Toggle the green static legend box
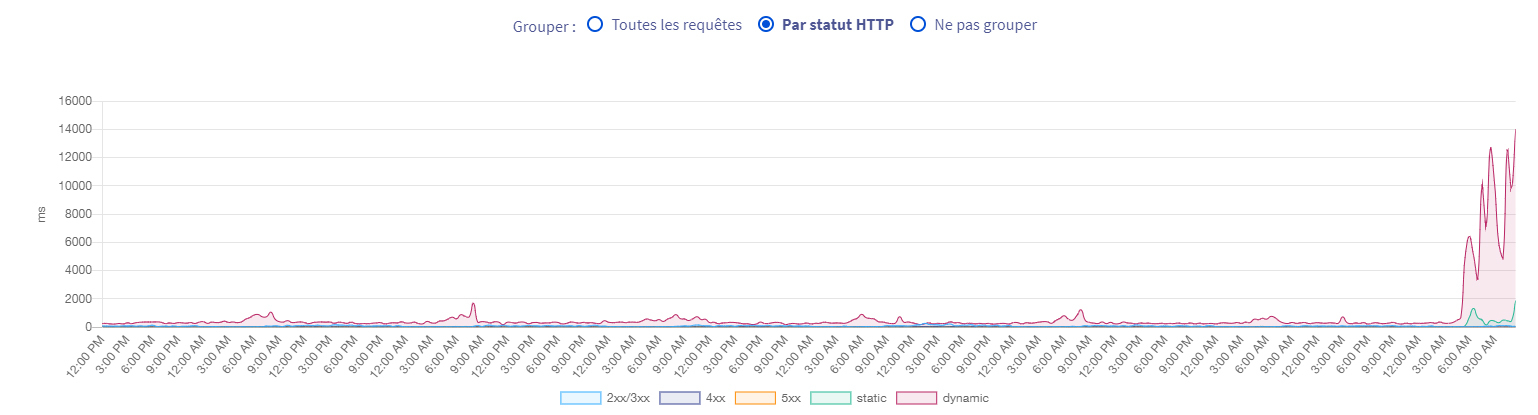Image resolution: width=1538 pixels, height=415 pixels. pyautogui.click(x=830, y=398)
